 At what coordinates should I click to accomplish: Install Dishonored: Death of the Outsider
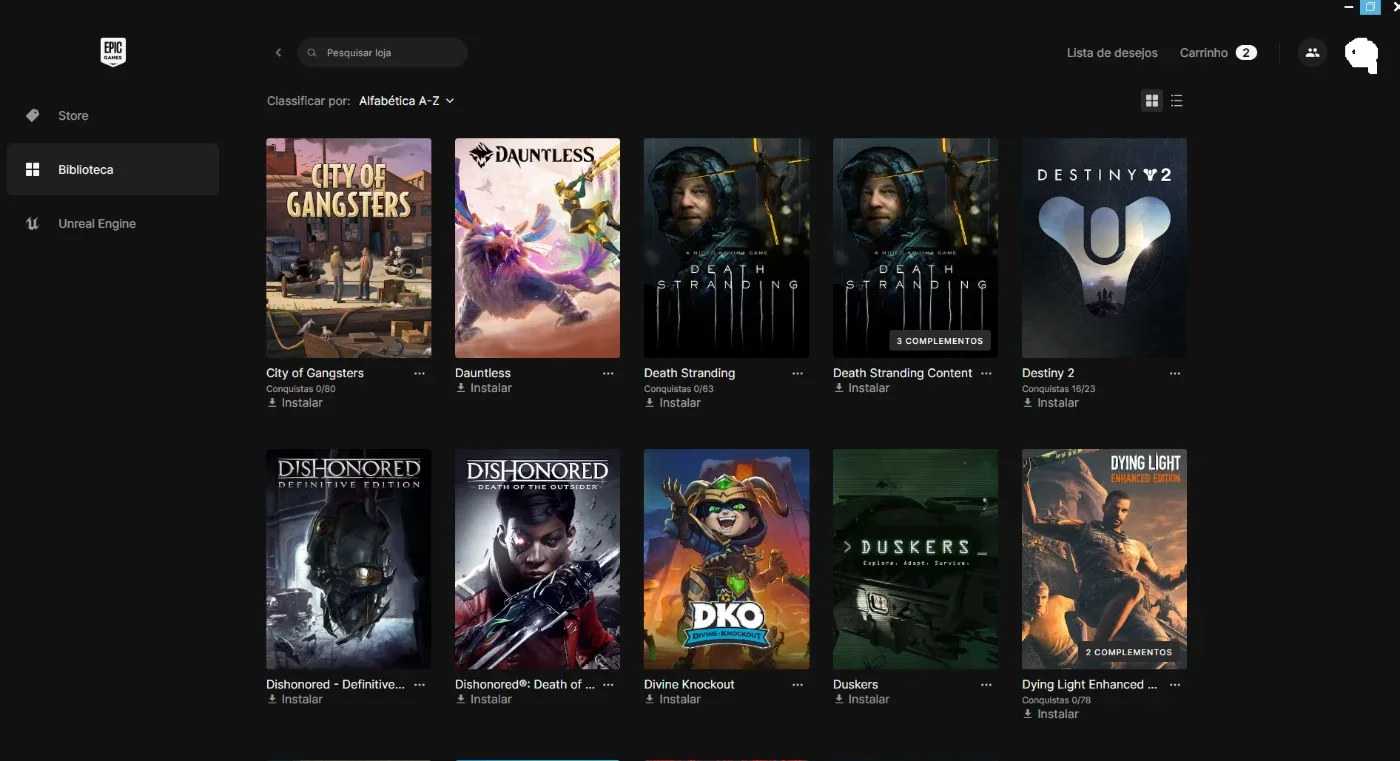484,700
